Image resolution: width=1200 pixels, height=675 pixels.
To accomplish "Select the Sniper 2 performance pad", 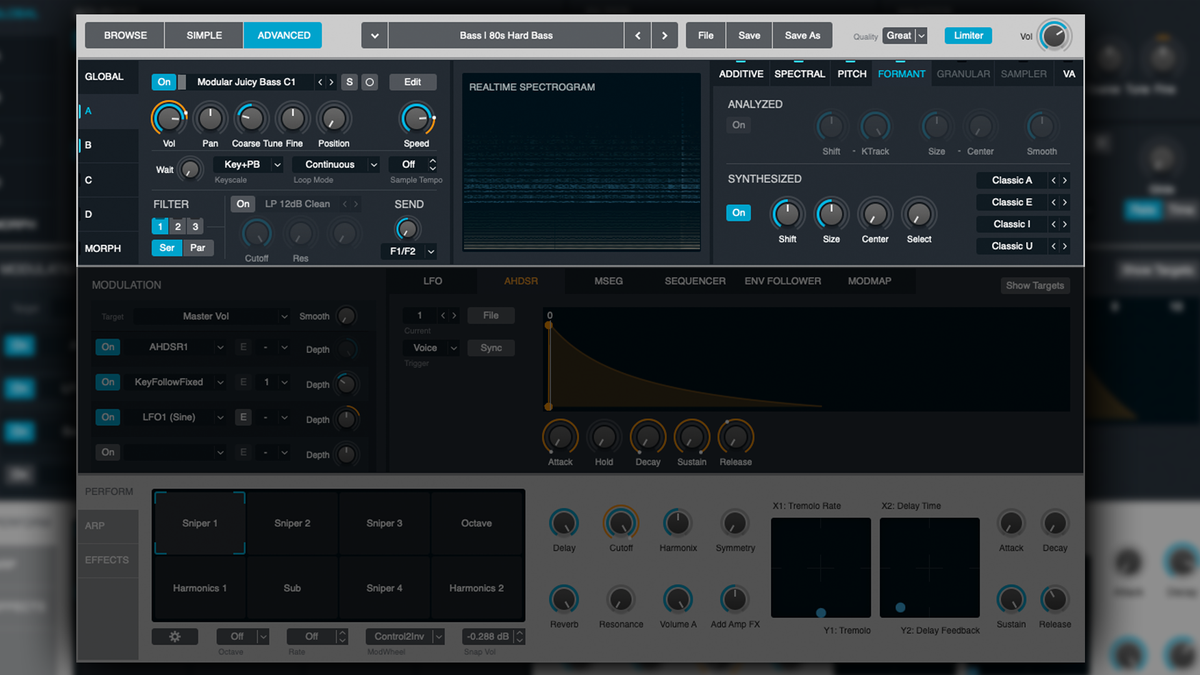I will [x=291, y=522].
